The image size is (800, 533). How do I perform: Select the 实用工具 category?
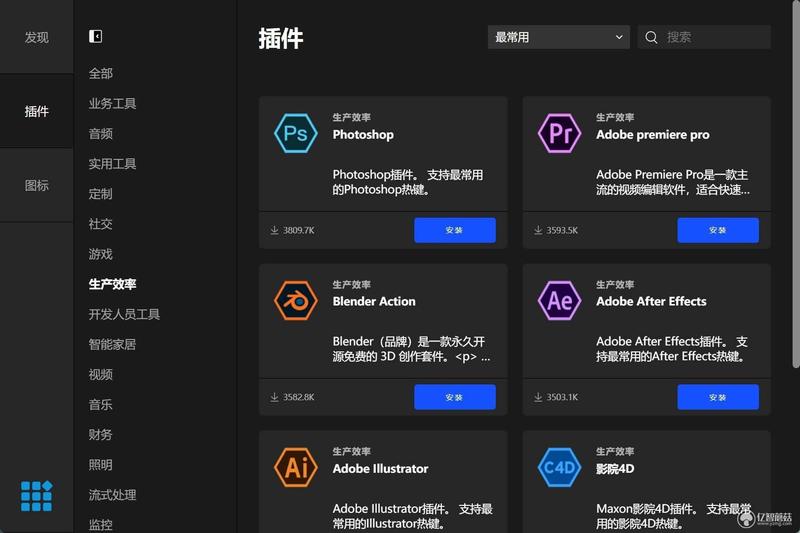click(112, 164)
